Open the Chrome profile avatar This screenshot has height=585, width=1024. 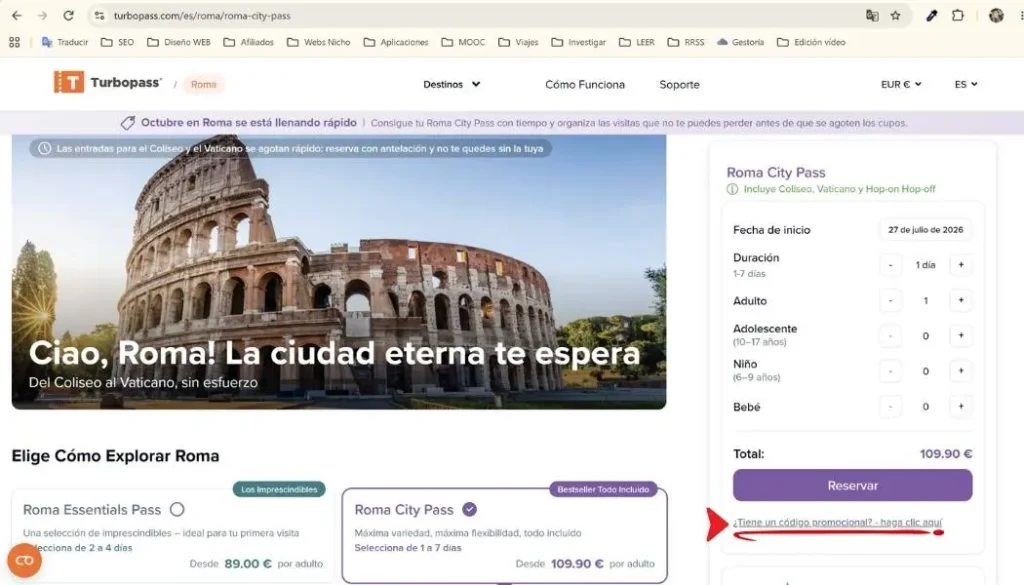point(996,16)
